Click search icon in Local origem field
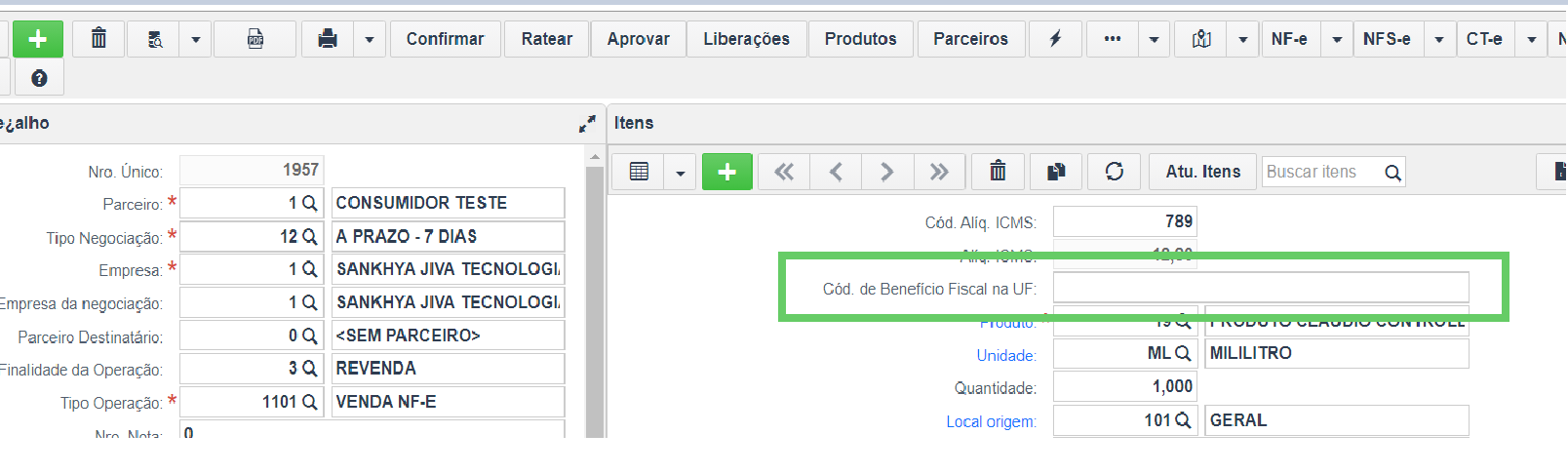Image resolution: width=1568 pixels, height=474 pixels. click(x=1183, y=420)
